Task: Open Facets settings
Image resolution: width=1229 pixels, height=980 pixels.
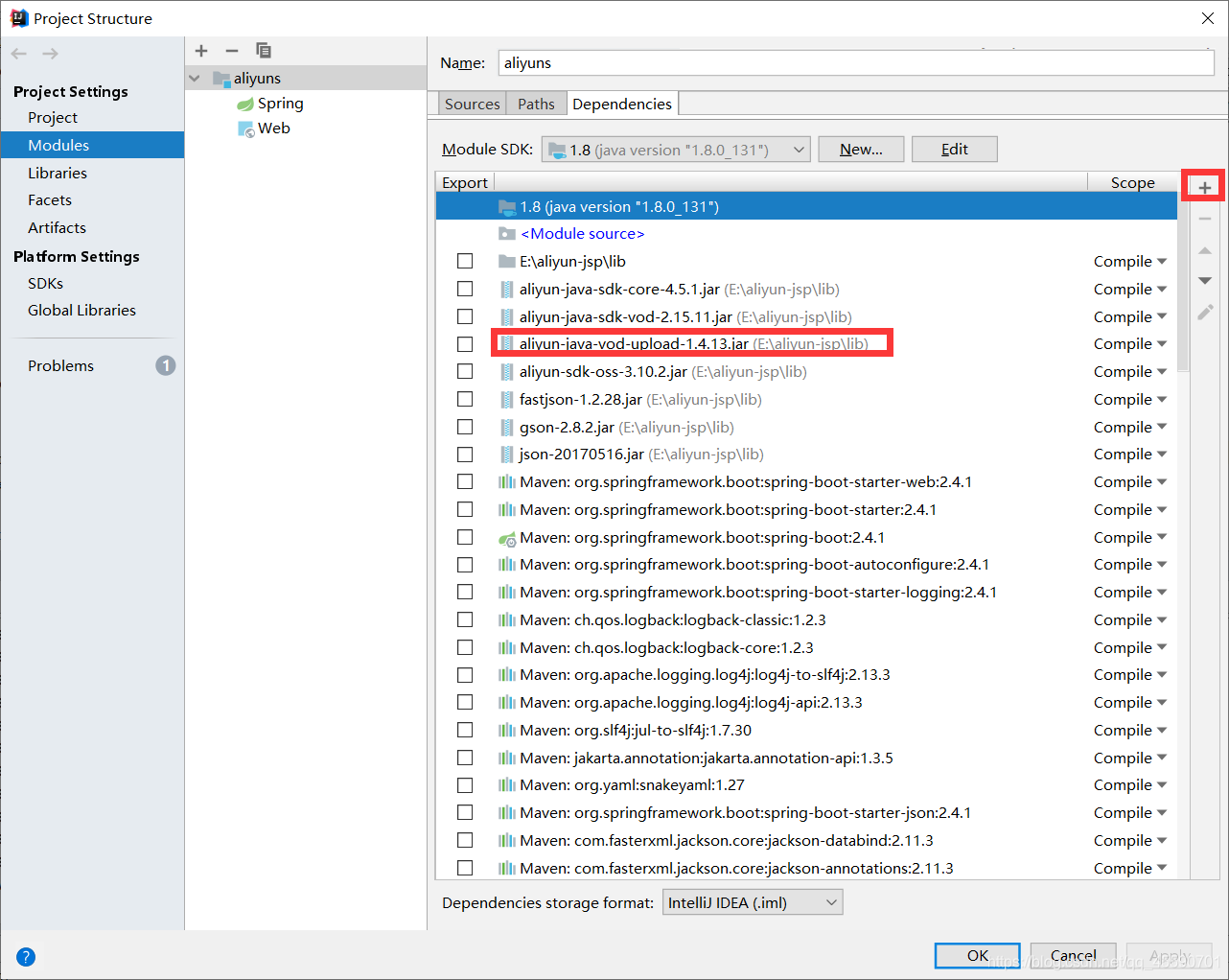Action: click(50, 199)
